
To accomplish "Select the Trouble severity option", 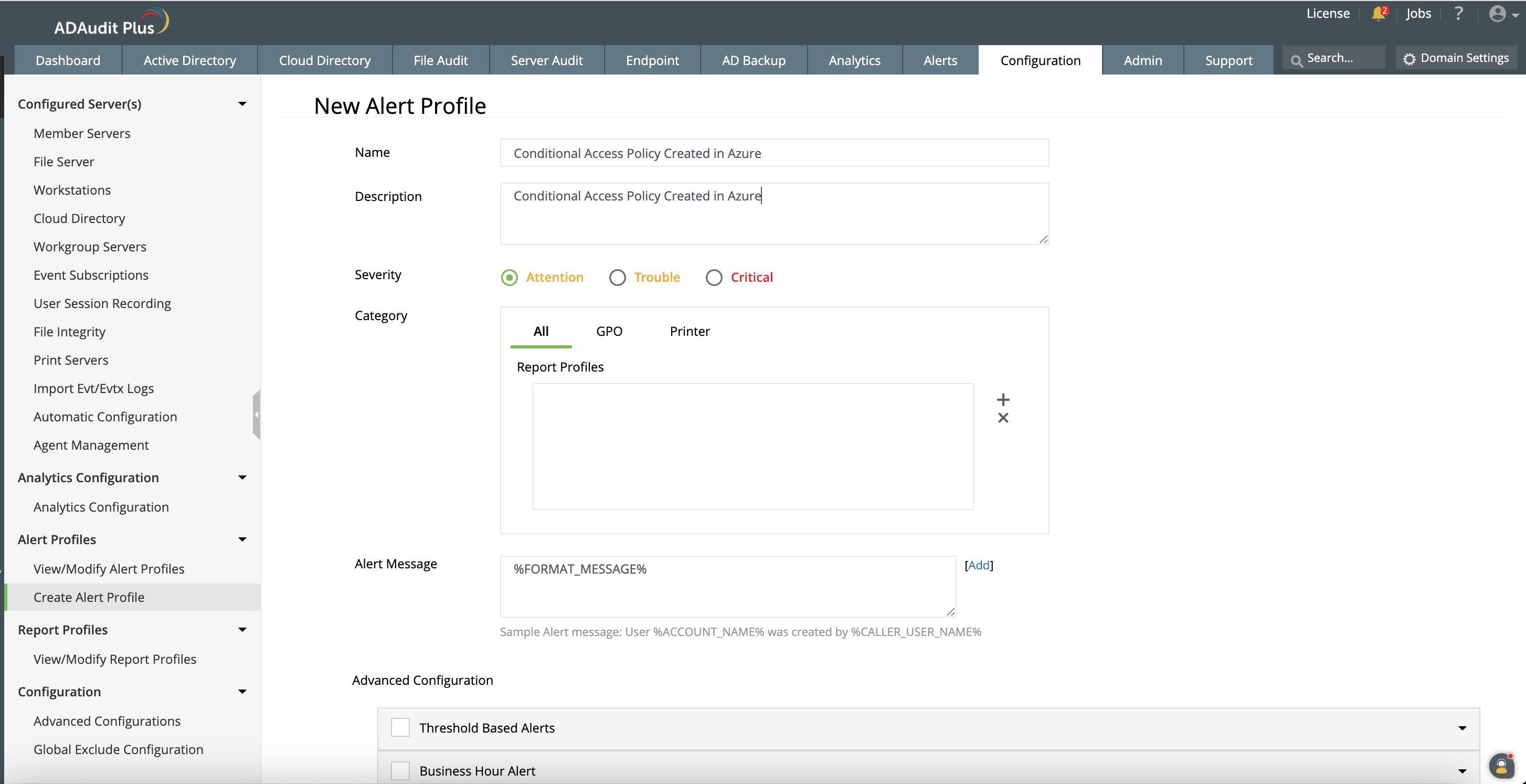I will 617,277.
